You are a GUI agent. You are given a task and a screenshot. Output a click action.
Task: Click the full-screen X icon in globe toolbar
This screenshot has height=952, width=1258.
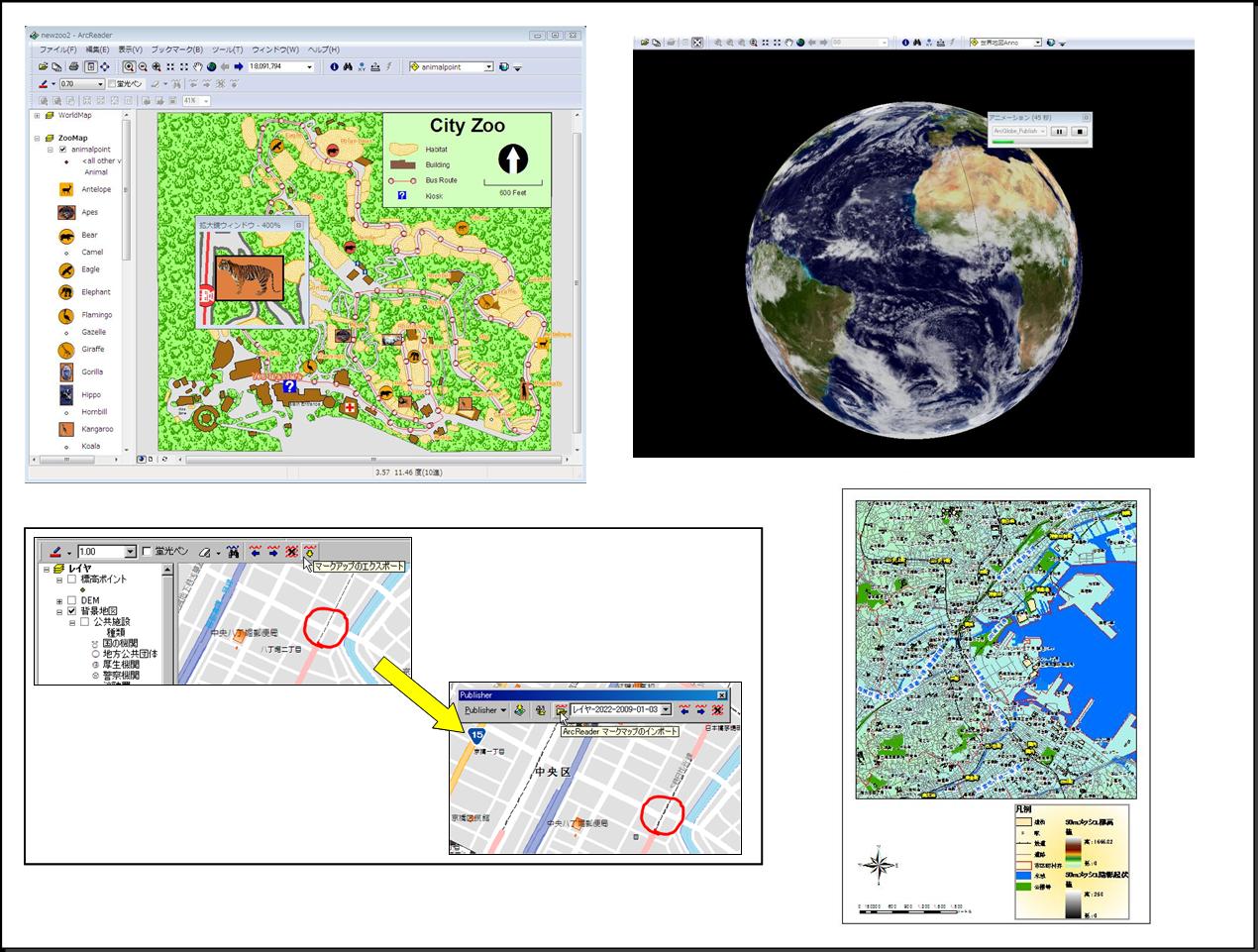pyautogui.click(x=697, y=43)
